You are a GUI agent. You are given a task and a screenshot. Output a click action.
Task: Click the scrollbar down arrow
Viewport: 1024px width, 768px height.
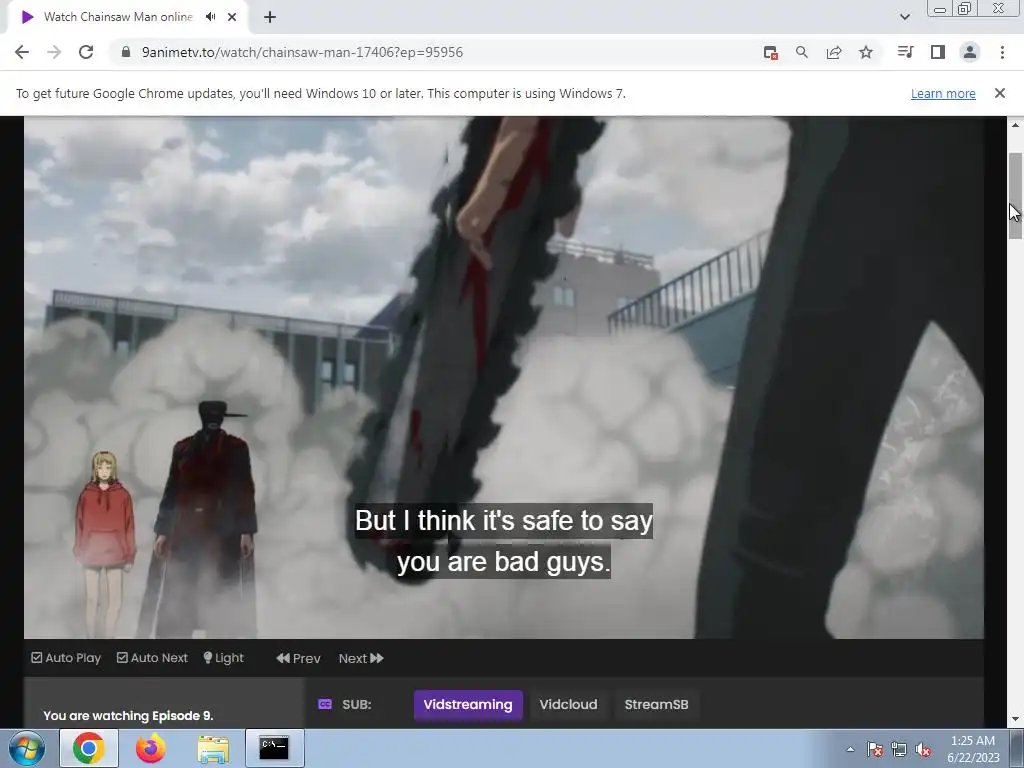1015,719
